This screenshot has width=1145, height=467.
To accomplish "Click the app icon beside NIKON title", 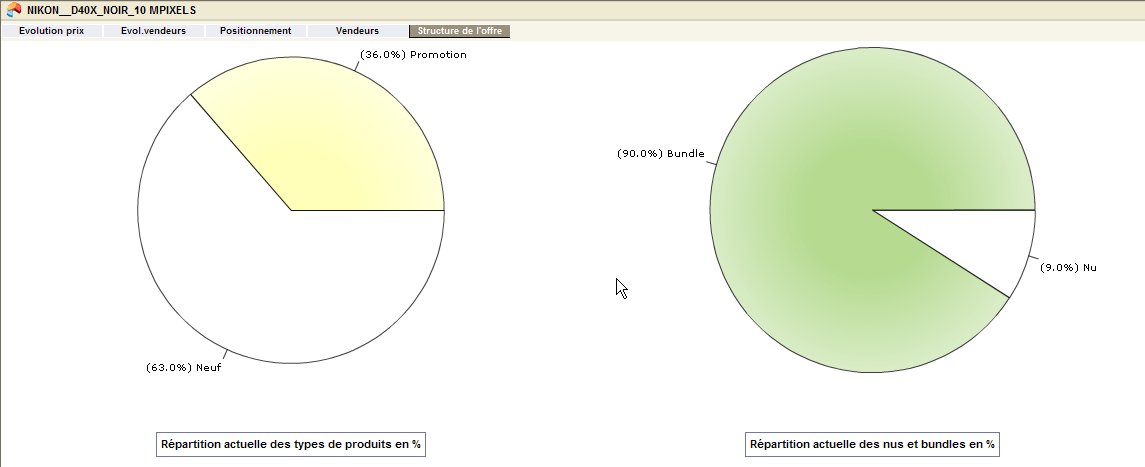I will coord(13,10).
